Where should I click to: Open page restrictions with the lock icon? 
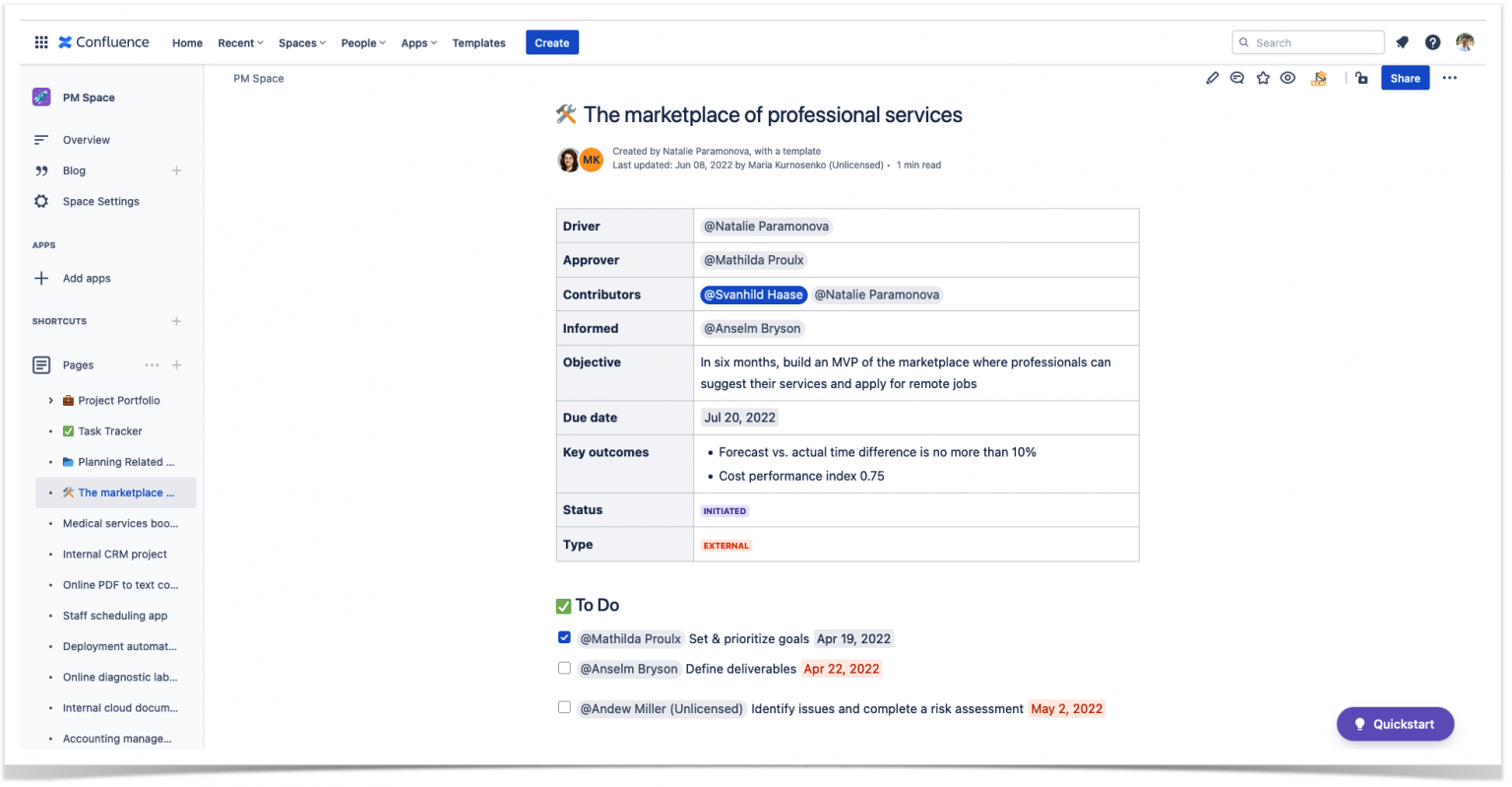click(x=1360, y=78)
